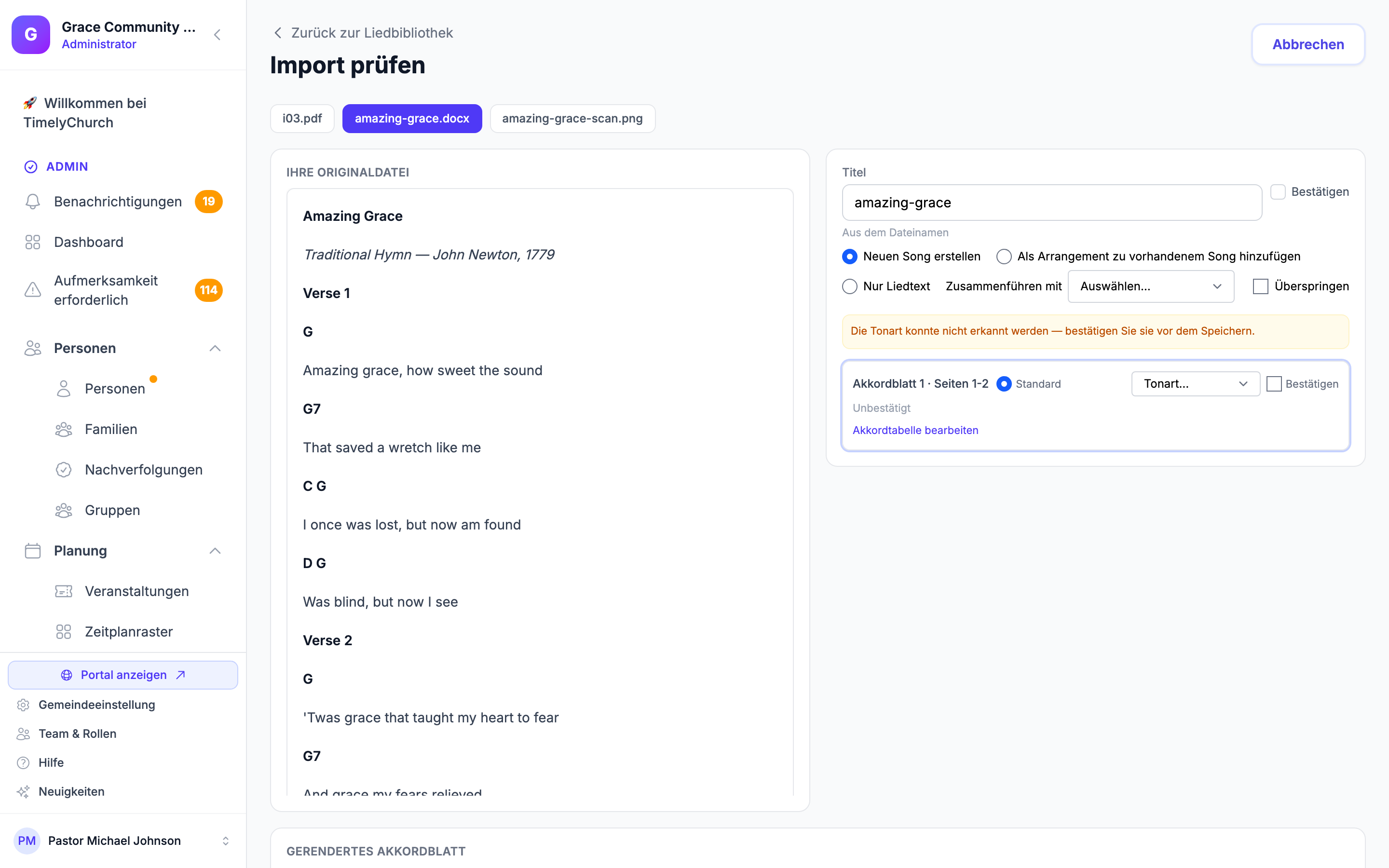Check Bestätigen for Akkordblatt 1
The height and width of the screenshot is (868, 1389).
[1274, 384]
